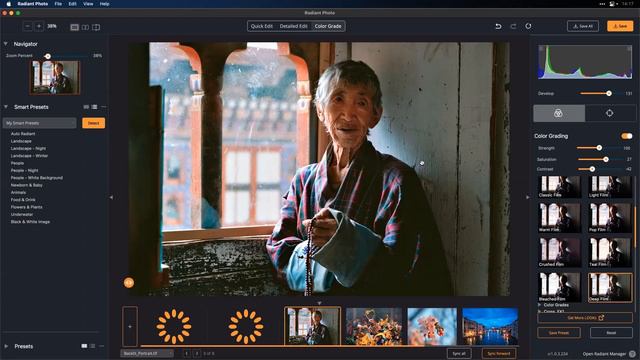The width and height of the screenshot is (640, 360).
Task: Select the target crosshair tab icon
Action: point(609,113)
